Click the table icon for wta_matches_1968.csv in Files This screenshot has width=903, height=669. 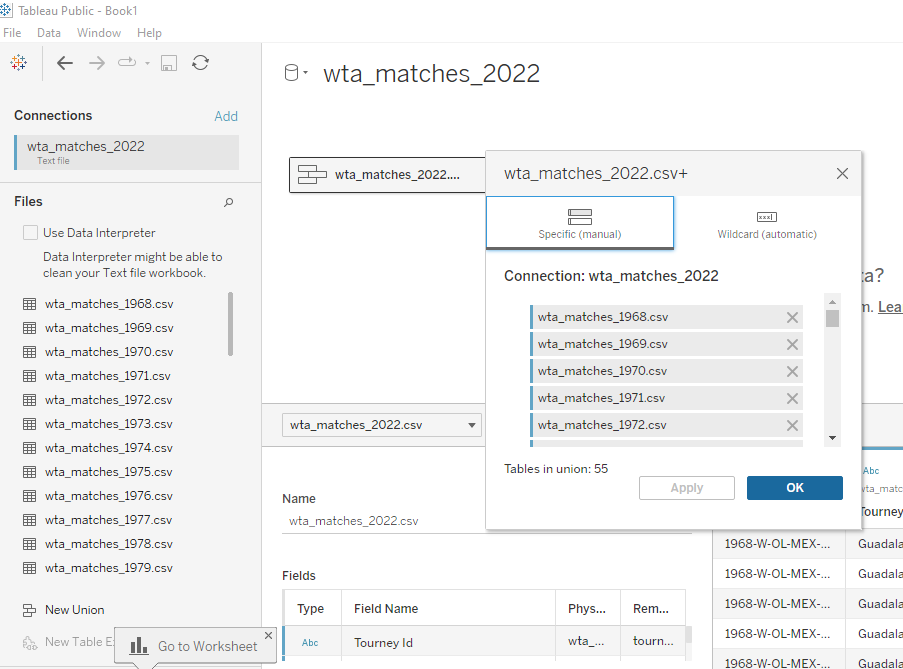[29, 304]
